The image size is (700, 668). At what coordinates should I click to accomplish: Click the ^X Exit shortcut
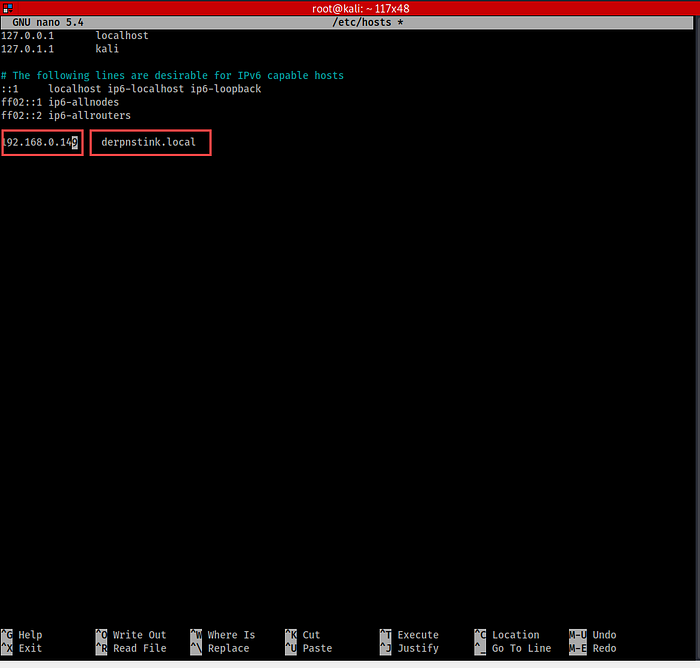click(x=22, y=649)
